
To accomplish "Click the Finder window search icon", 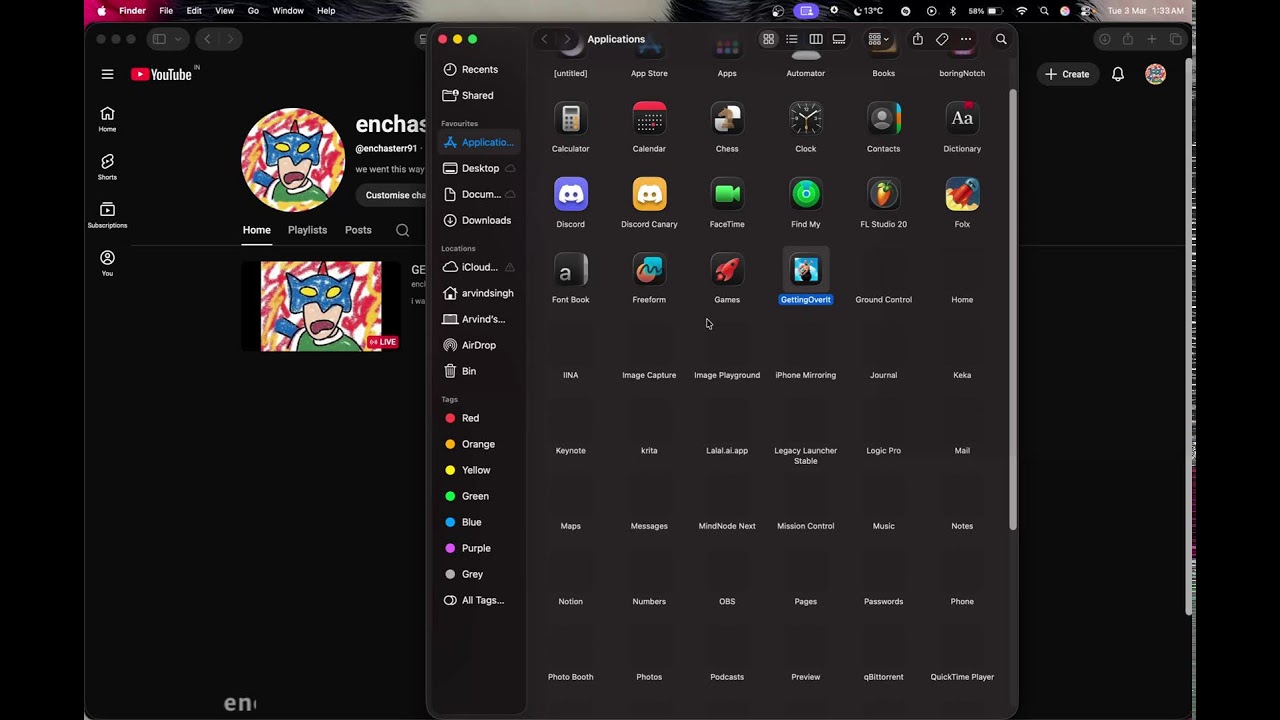I will (x=1001, y=39).
